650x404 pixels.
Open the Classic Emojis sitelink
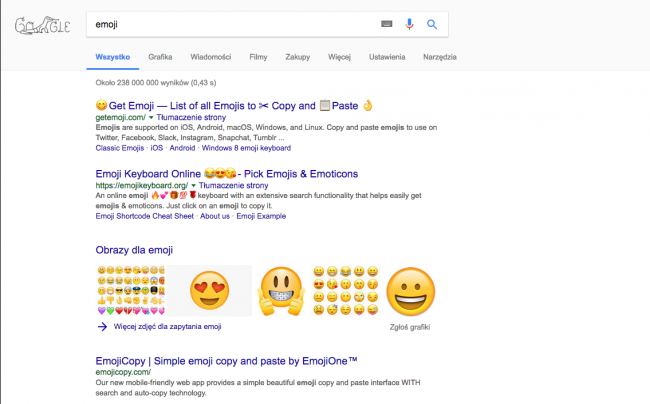pos(120,148)
